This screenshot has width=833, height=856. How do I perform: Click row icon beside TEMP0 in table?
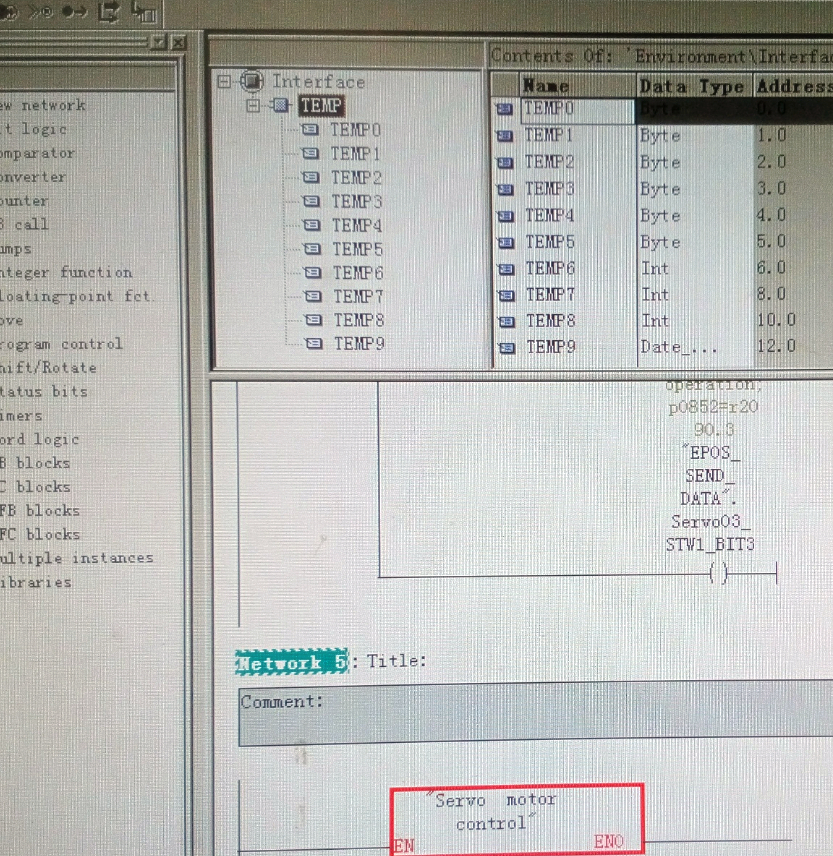504,109
